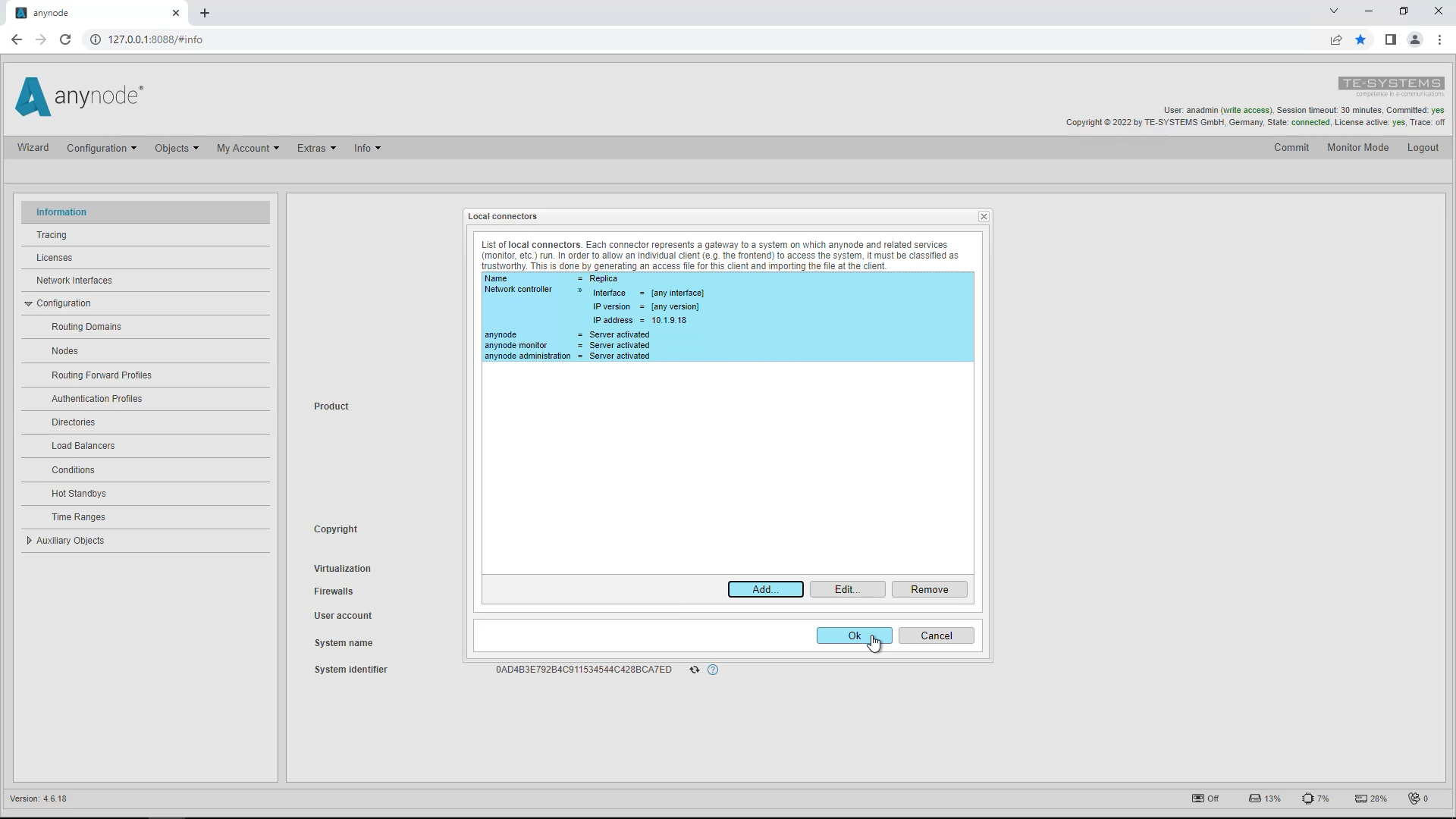
Task: Open the My Account dropdown menu
Action: (248, 148)
